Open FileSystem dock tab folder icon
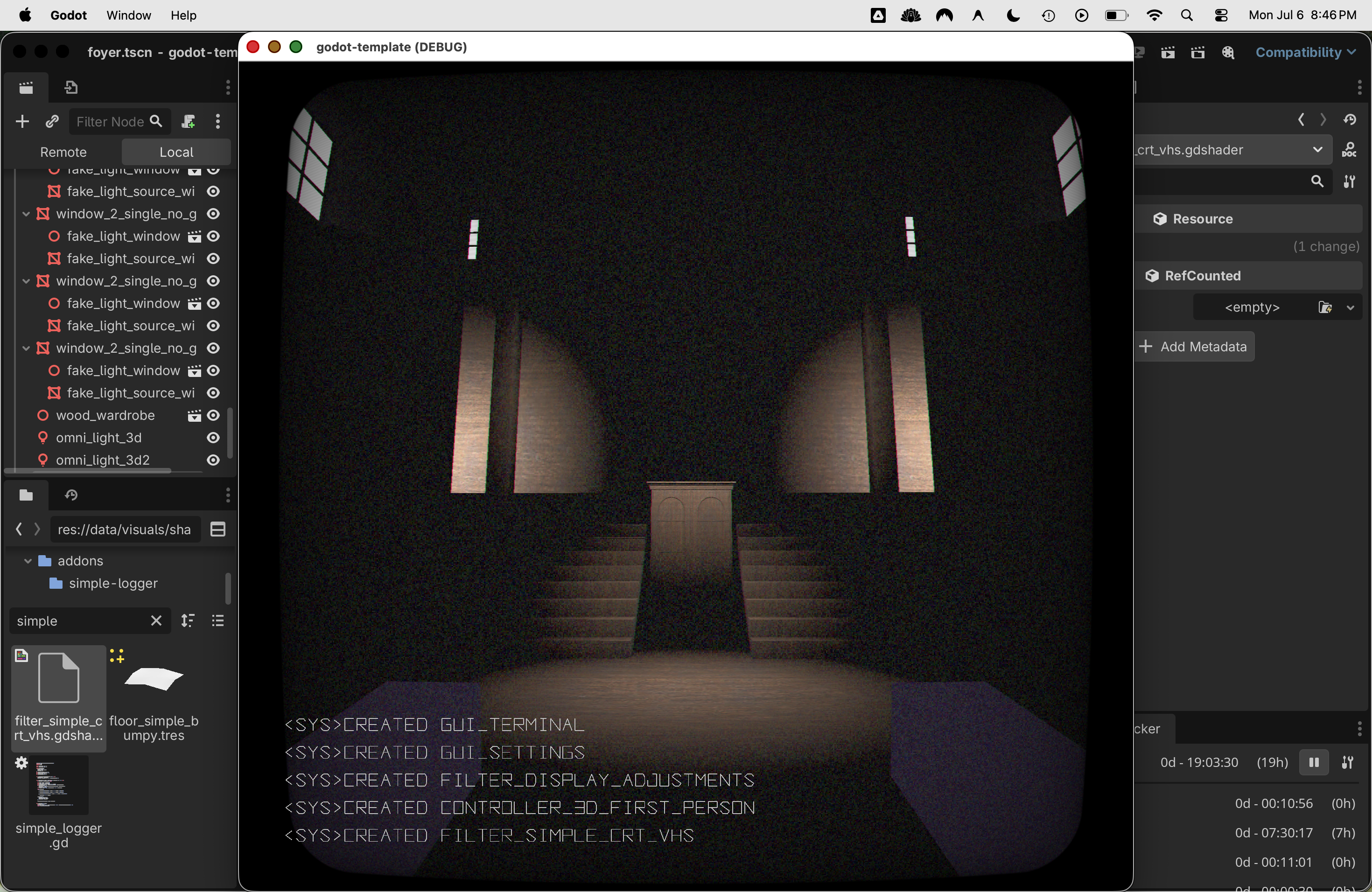Image resolution: width=1372 pixels, height=892 pixels. [x=26, y=495]
